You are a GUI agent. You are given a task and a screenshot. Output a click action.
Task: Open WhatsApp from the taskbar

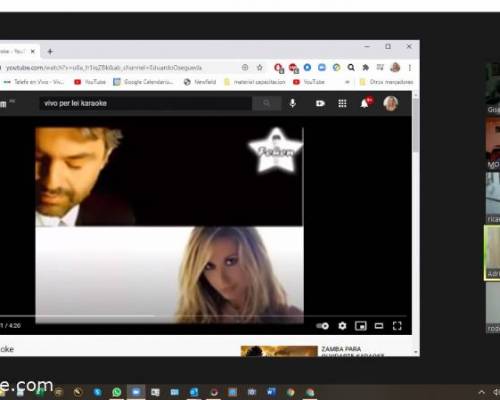(117, 392)
